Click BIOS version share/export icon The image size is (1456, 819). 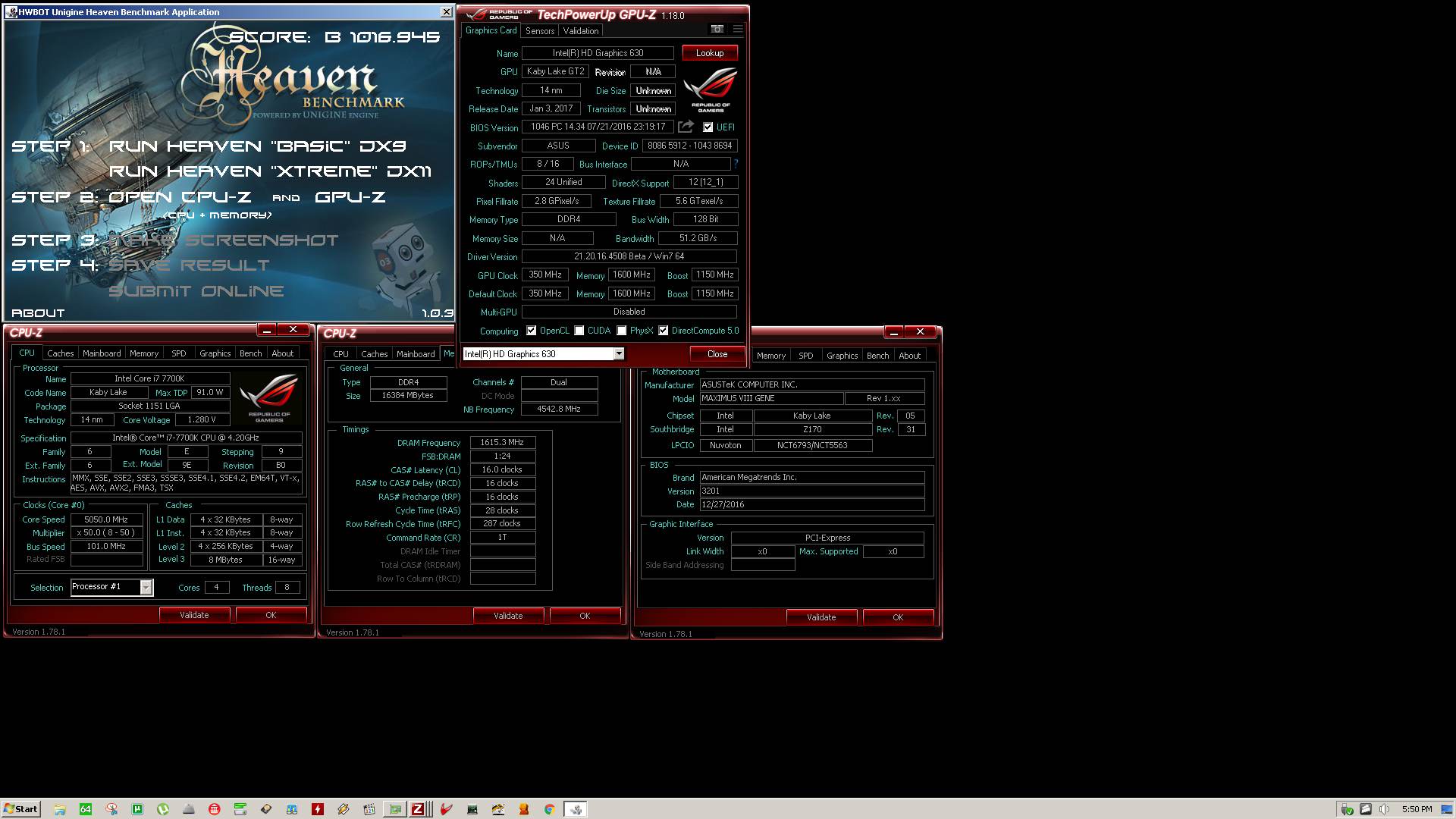coord(686,127)
